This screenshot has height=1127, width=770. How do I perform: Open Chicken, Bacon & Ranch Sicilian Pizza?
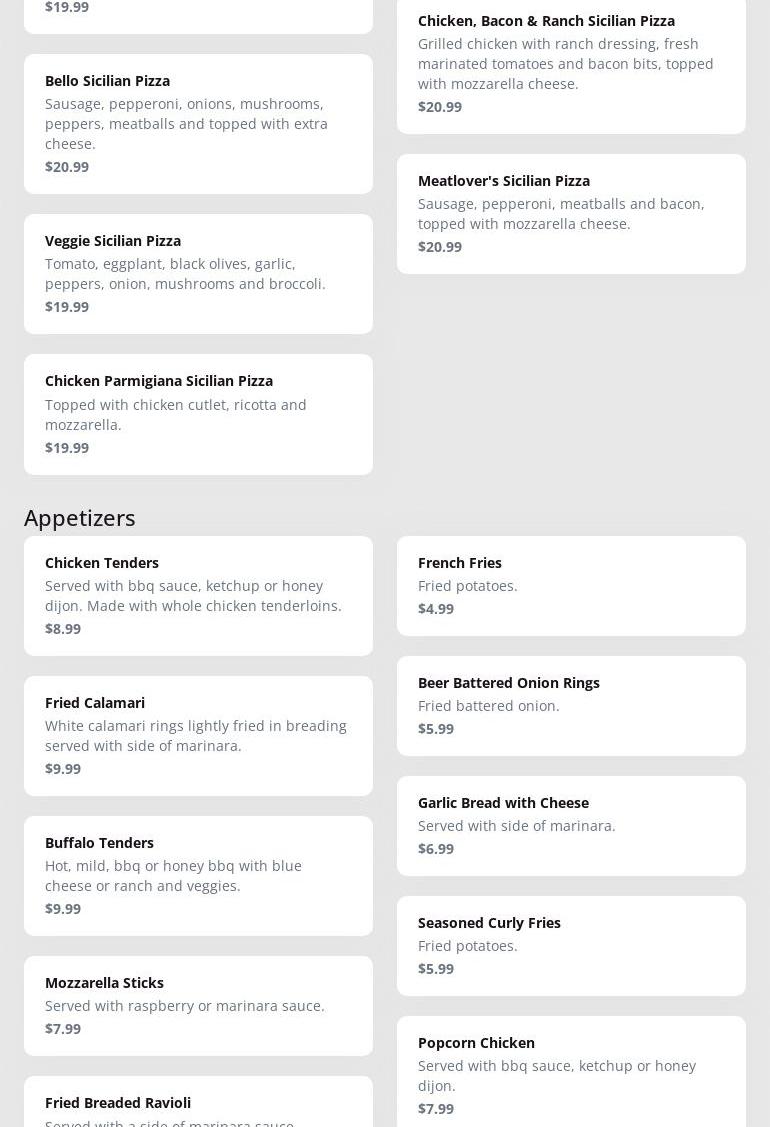(x=571, y=63)
